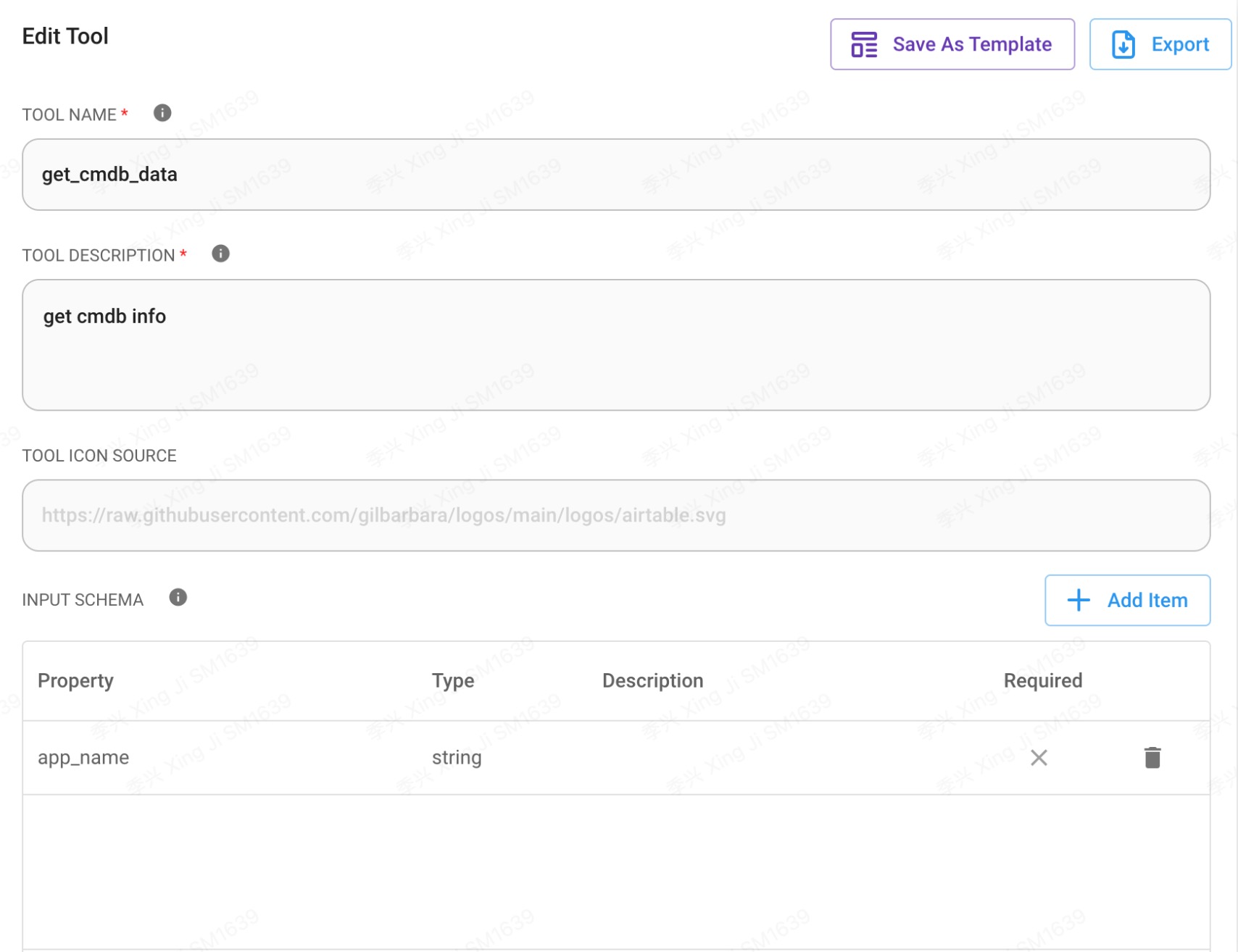Focus the Tool Description text area
The width and height of the screenshot is (1238, 952).
click(x=616, y=345)
